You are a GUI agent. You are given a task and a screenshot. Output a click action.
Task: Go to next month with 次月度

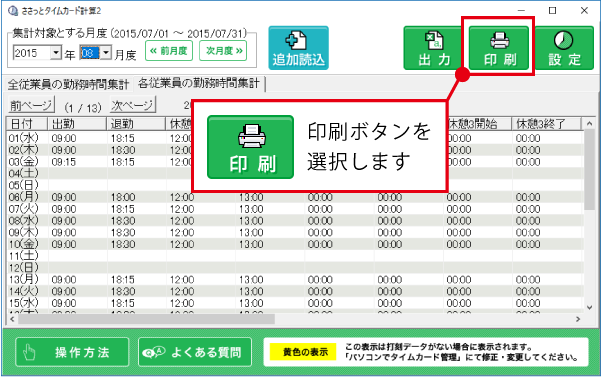pyautogui.click(x=223, y=51)
